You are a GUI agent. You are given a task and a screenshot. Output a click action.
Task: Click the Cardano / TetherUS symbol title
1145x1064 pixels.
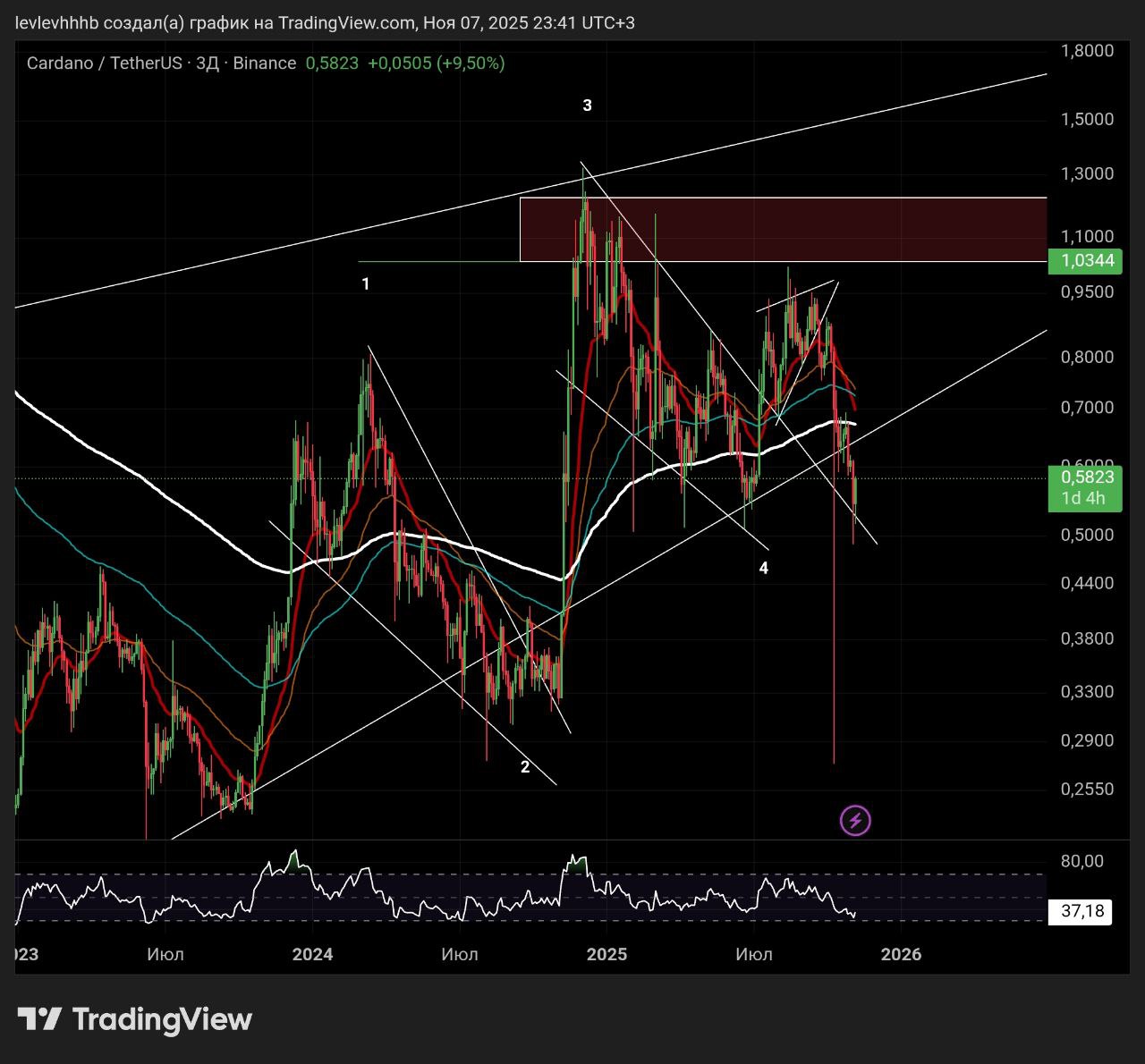pos(104,63)
